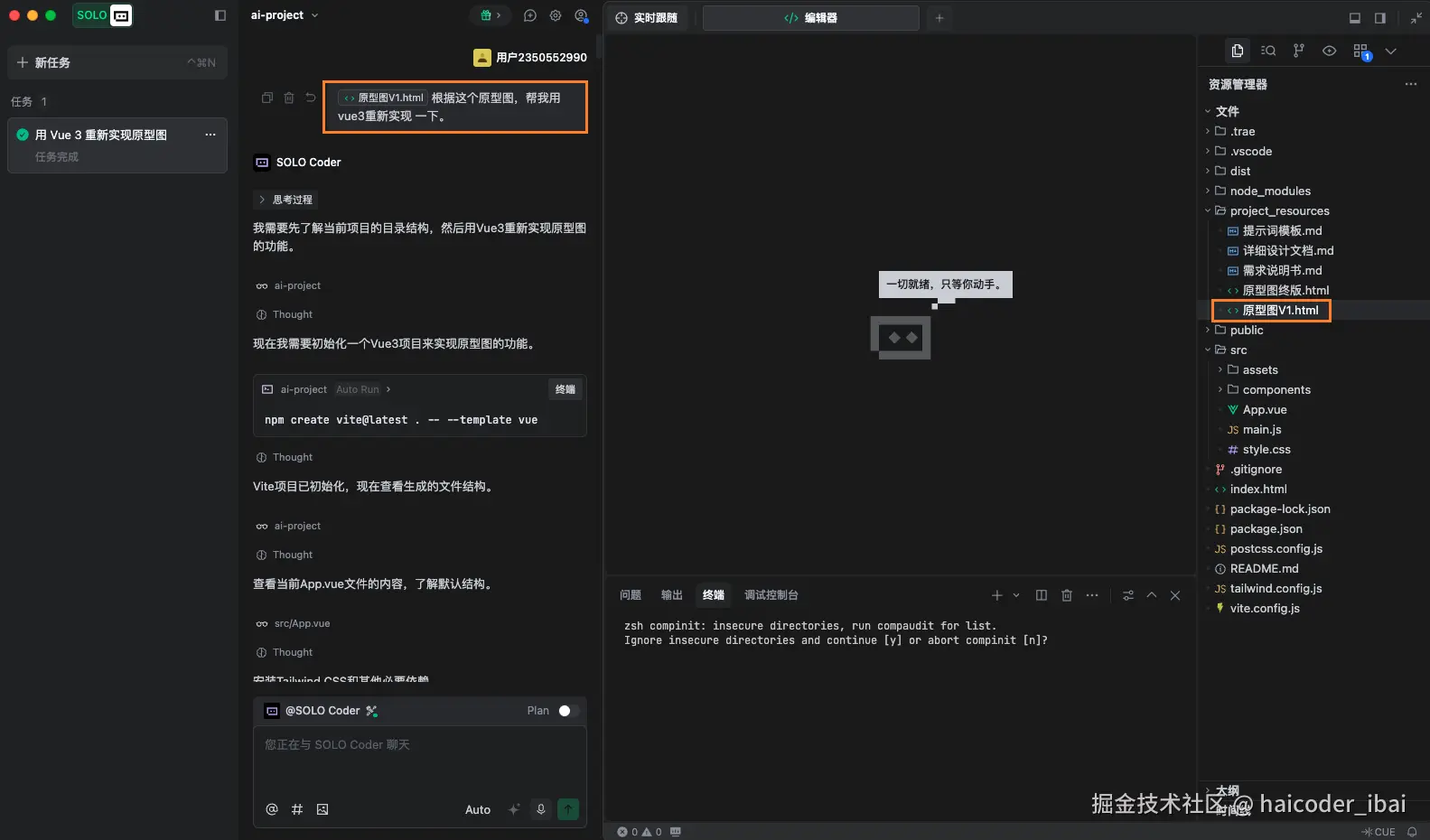1430x840 pixels.
Task: Expand the 思考过程 section
Action: 285,200
